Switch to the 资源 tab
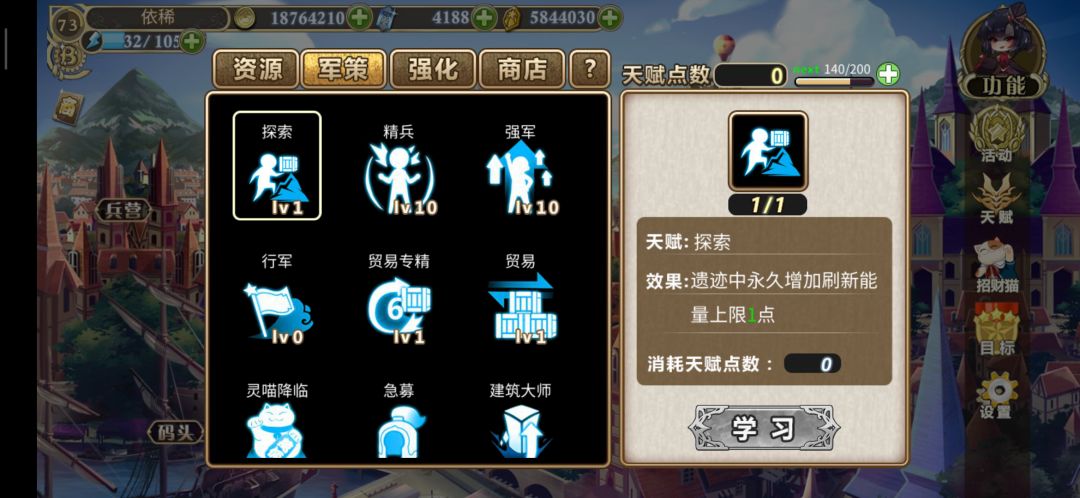Viewport: 1080px width, 498px height. pos(257,69)
